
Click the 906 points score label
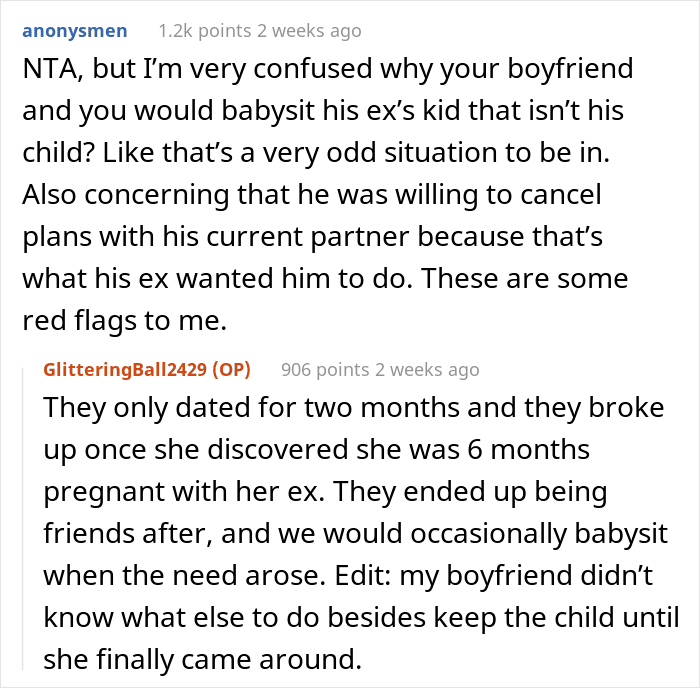coord(325,370)
